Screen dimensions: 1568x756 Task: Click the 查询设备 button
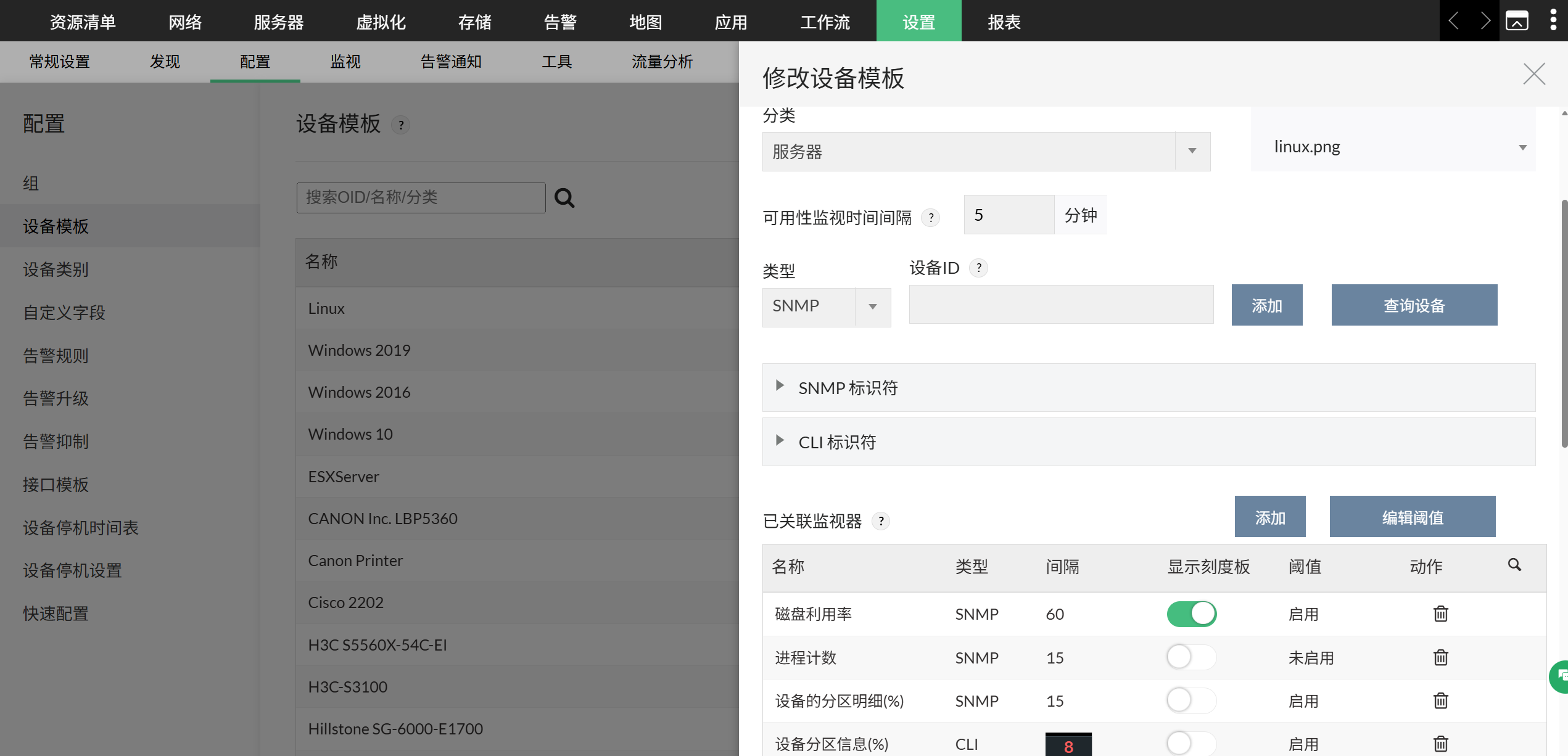coord(1414,305)
